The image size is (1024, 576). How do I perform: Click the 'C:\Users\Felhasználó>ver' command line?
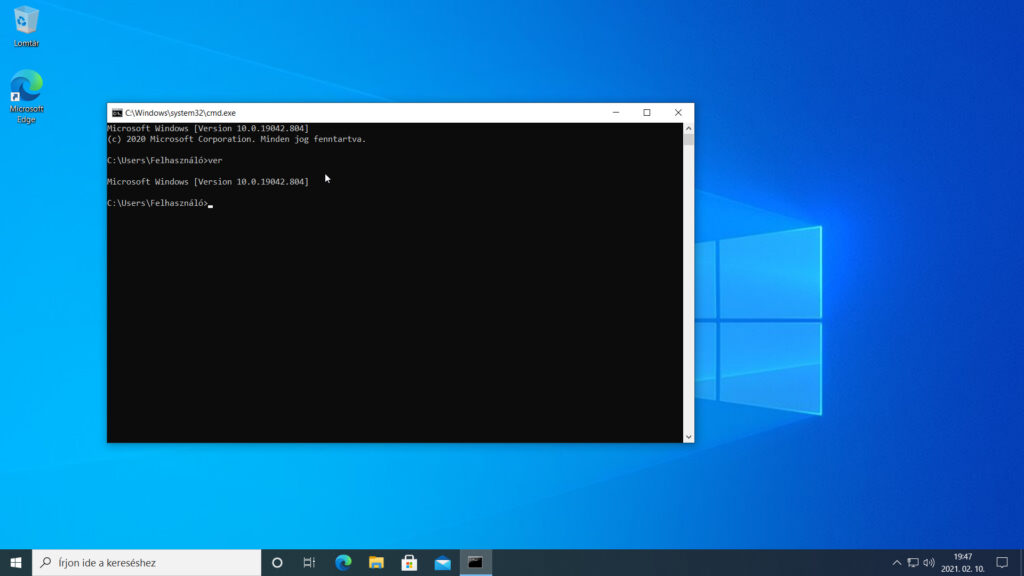click(x=165, y=160)
